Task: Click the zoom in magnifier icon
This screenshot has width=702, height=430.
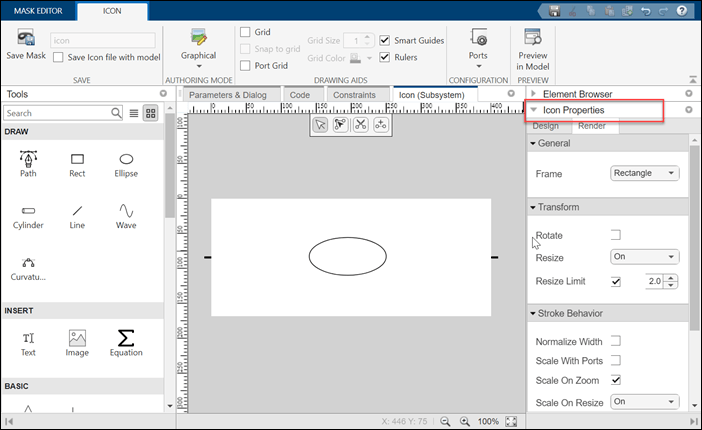Action: 465,421
